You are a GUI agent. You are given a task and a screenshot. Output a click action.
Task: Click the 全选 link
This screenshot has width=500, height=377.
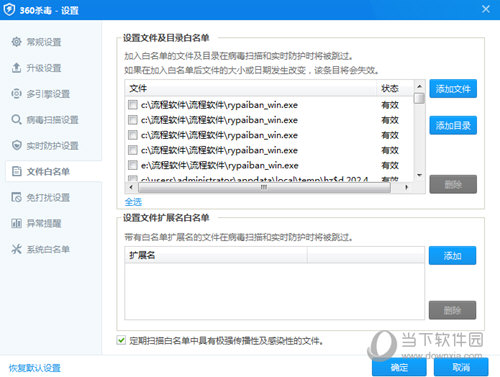coord(133,202)
